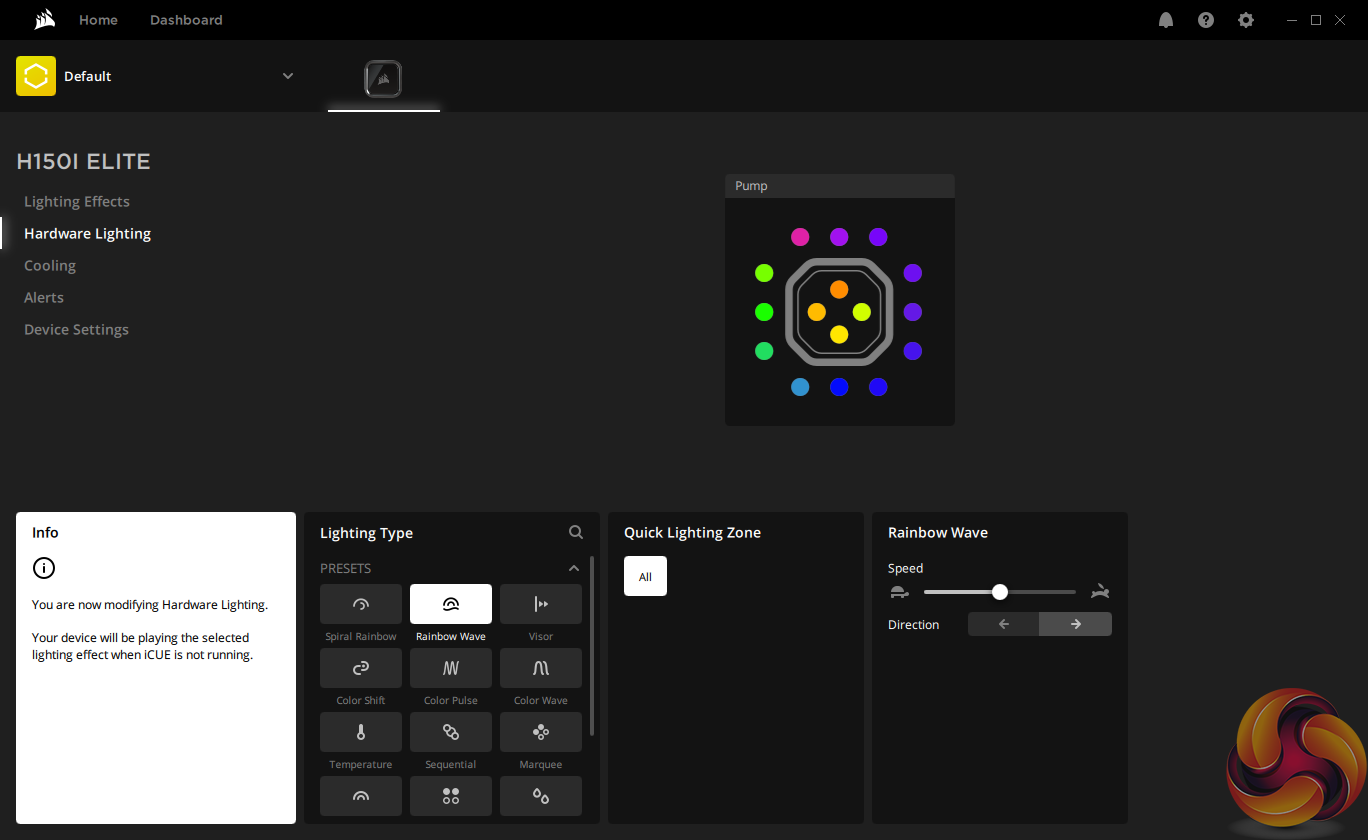The width and height of the screenshot is (1368, 840).
Task: Click the slow turtle speed icon
Action: pos(899,592)
